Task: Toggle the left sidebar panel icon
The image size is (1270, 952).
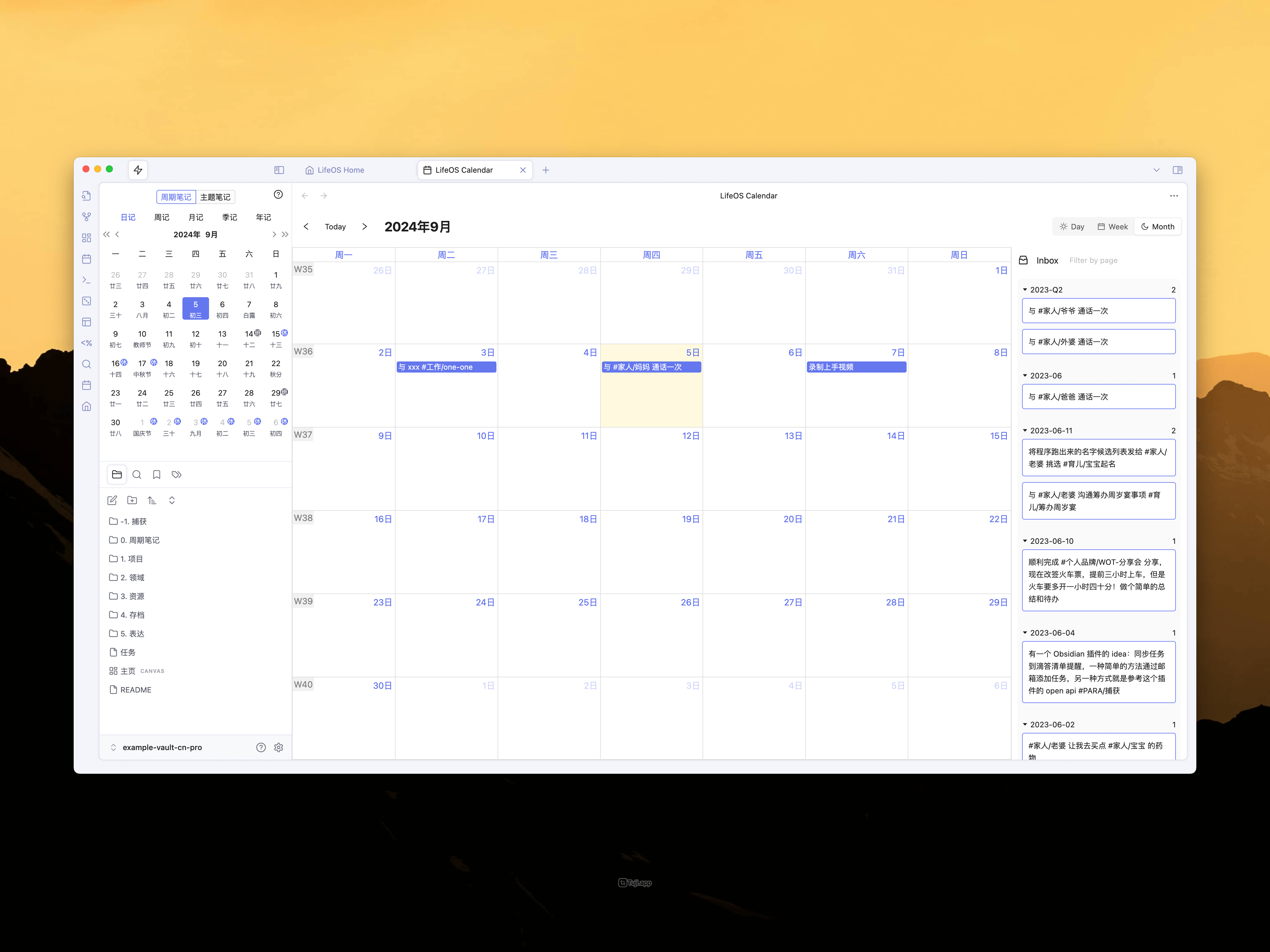Action: point(279,170)
